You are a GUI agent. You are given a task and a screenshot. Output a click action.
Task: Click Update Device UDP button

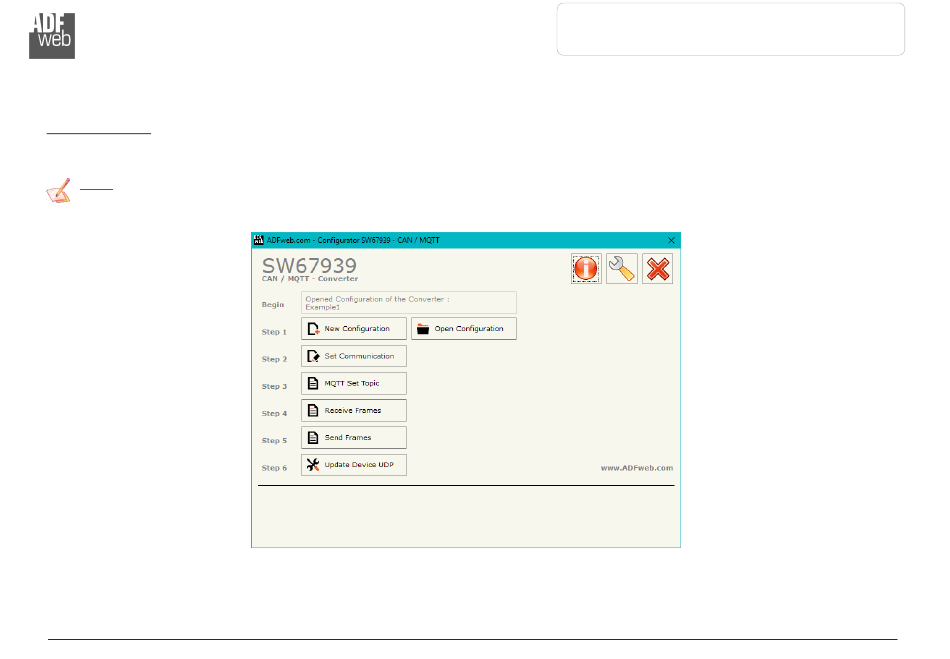pos(354,465)
